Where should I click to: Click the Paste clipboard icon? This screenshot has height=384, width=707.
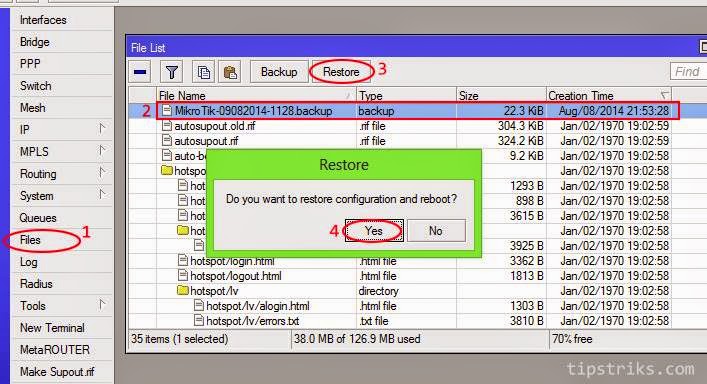[x=230, y=72]
